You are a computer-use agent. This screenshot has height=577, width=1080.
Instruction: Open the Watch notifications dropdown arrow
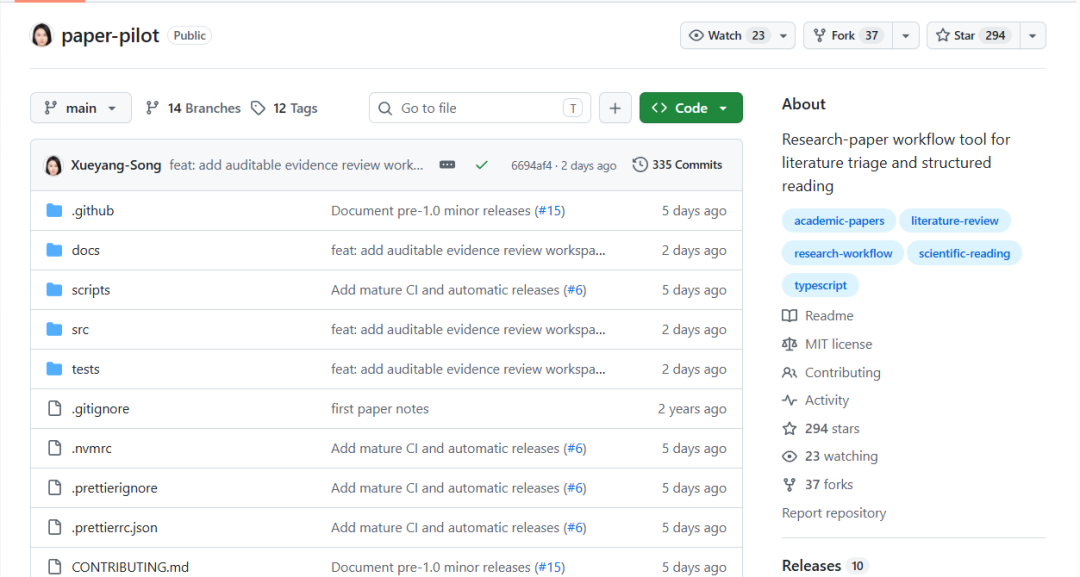coord(783,36)
